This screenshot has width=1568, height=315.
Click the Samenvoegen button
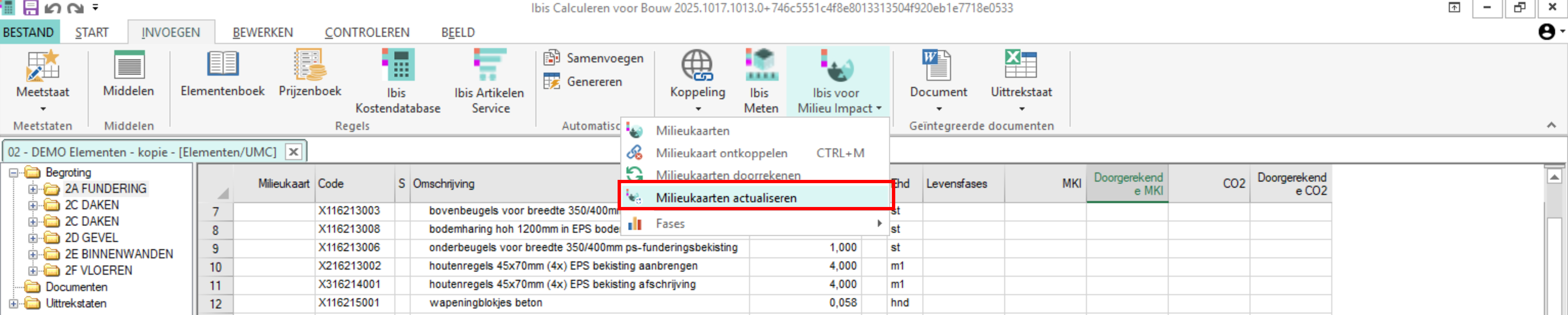click(594, 58)
